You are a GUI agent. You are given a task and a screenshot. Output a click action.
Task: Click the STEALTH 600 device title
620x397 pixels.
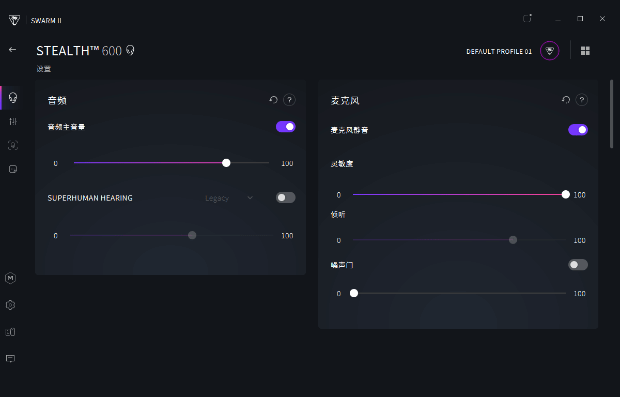tap(79, 51)
